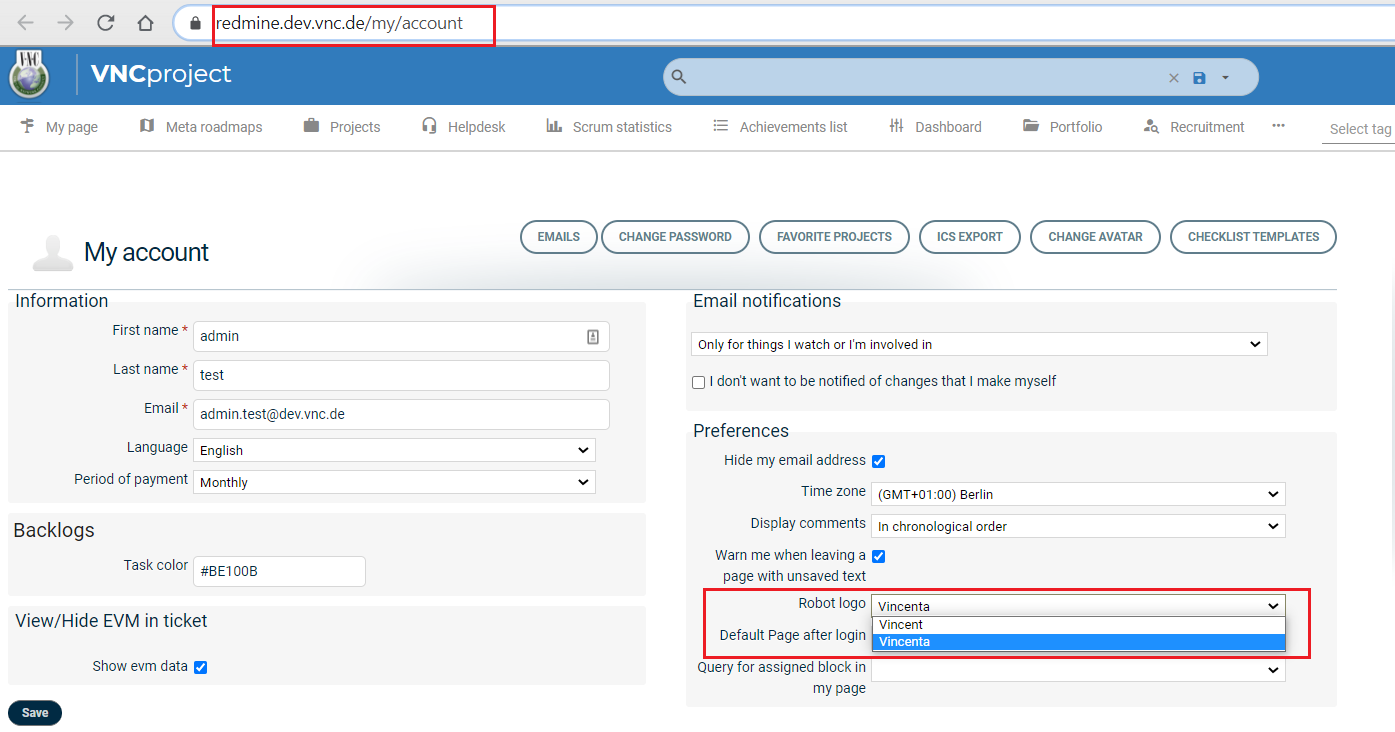The width and height of the screenshot is (1395, 732).
Task: Uncheck Show evm data checkbox
Action: tap(200, 667)
